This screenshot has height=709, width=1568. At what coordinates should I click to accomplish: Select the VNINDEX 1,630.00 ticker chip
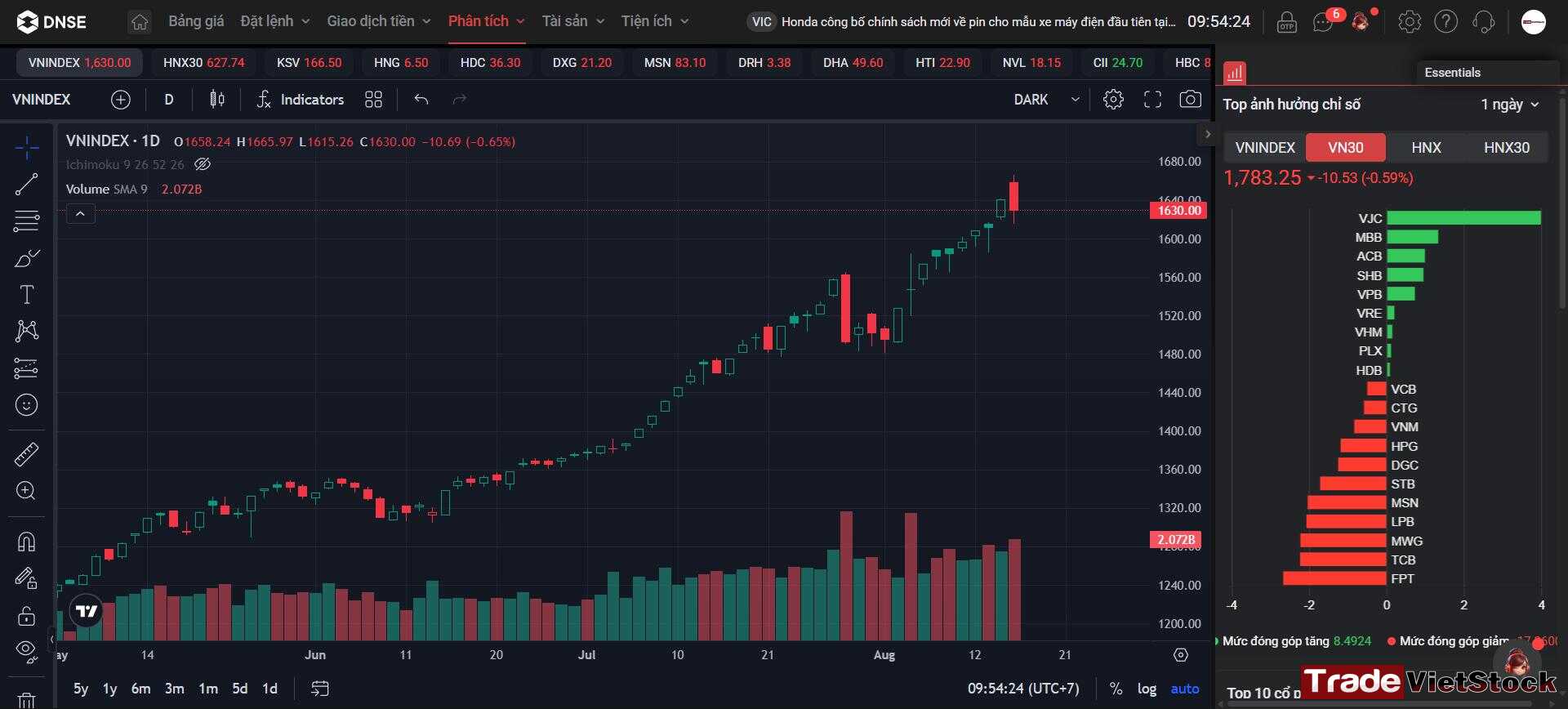[79, 63]
